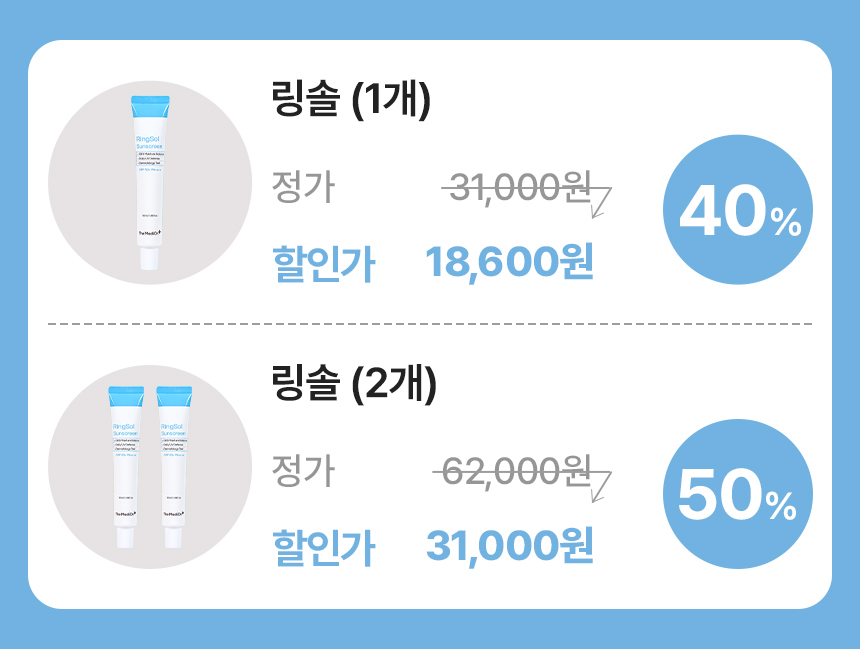Click the blue 31,000원 two-pack discounted price
The height and width of the screenshot is (649, 860).
(x=510, y=545)
